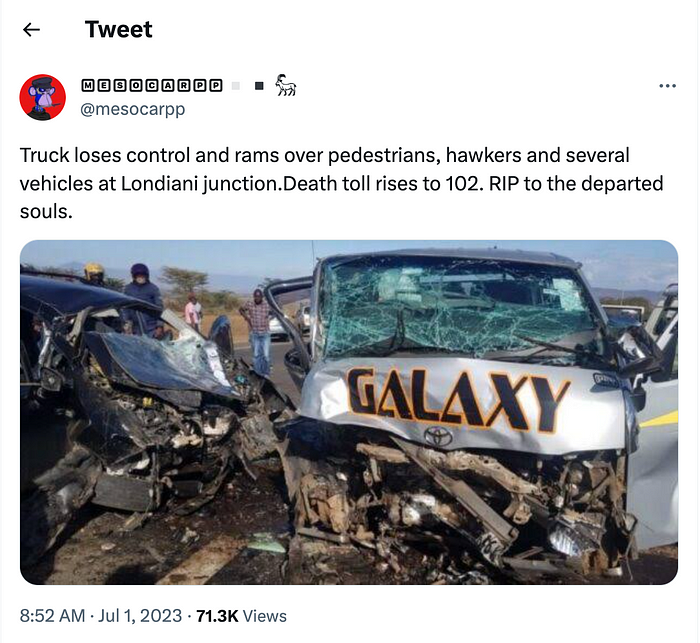
Task: Click the light gray square badge by name
Action: point(236,86)
